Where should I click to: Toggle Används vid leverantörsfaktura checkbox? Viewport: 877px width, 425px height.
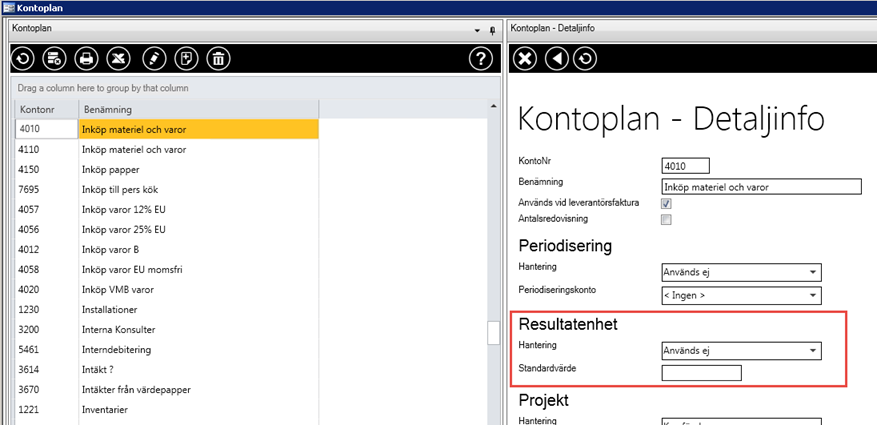[x=666, y=203]
